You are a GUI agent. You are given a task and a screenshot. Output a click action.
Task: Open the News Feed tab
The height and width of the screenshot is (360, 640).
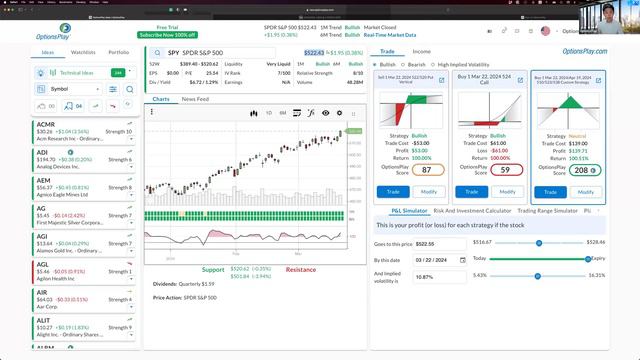(x=195, y=99)
